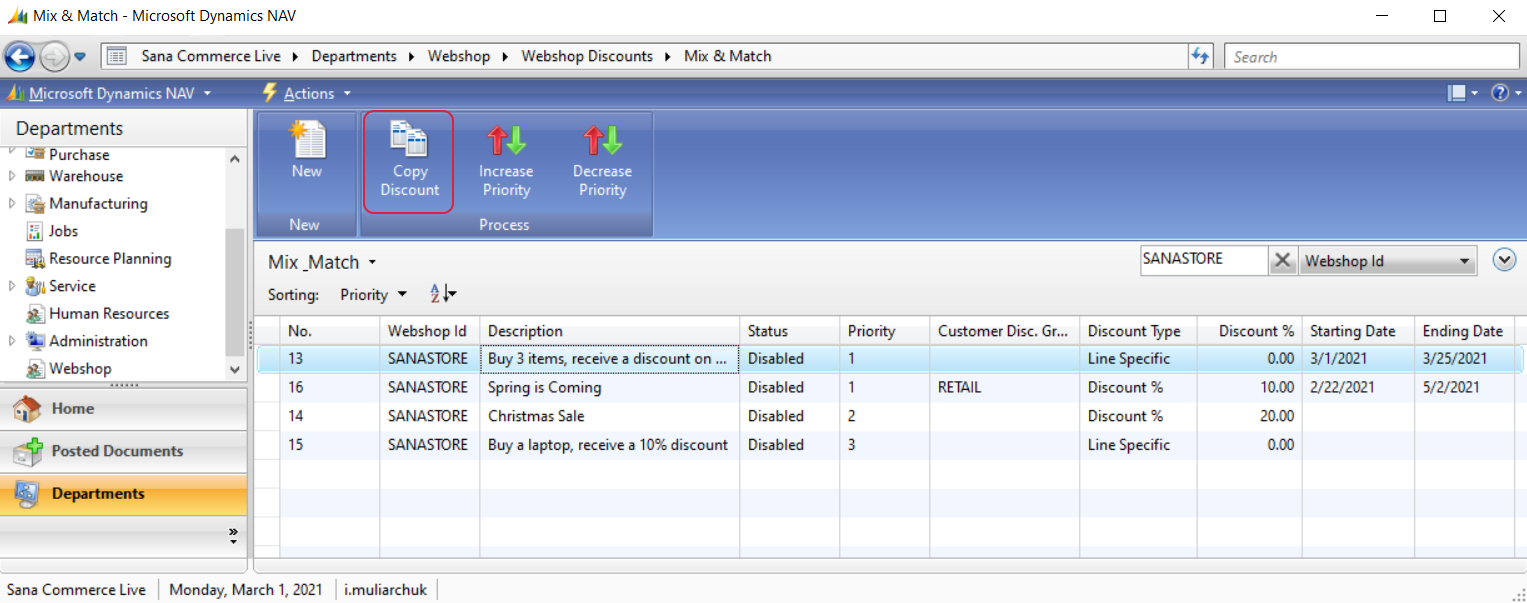Click Increase Priority arrows icon
Image resolution: width=1527 pixels, height=603 pixels.
pos(506,140)
